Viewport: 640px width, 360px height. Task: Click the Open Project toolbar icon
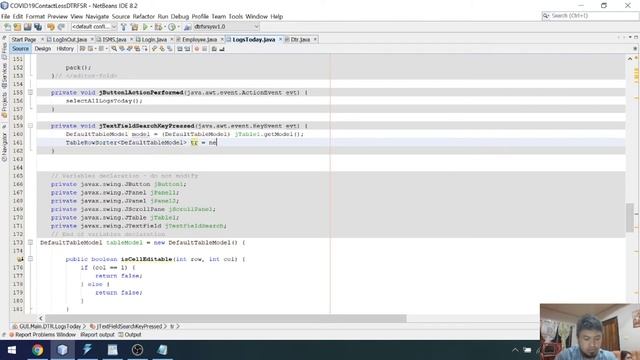[27, 27]
